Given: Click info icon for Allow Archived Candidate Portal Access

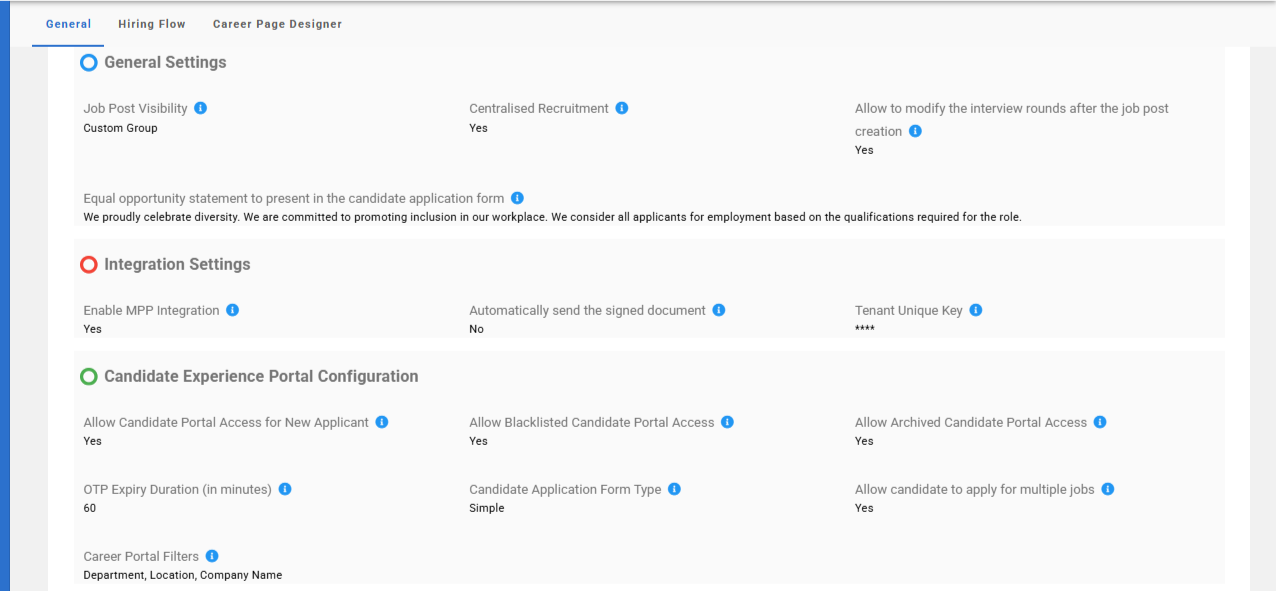Looking at the screenshot, I should pos(1100,422).
